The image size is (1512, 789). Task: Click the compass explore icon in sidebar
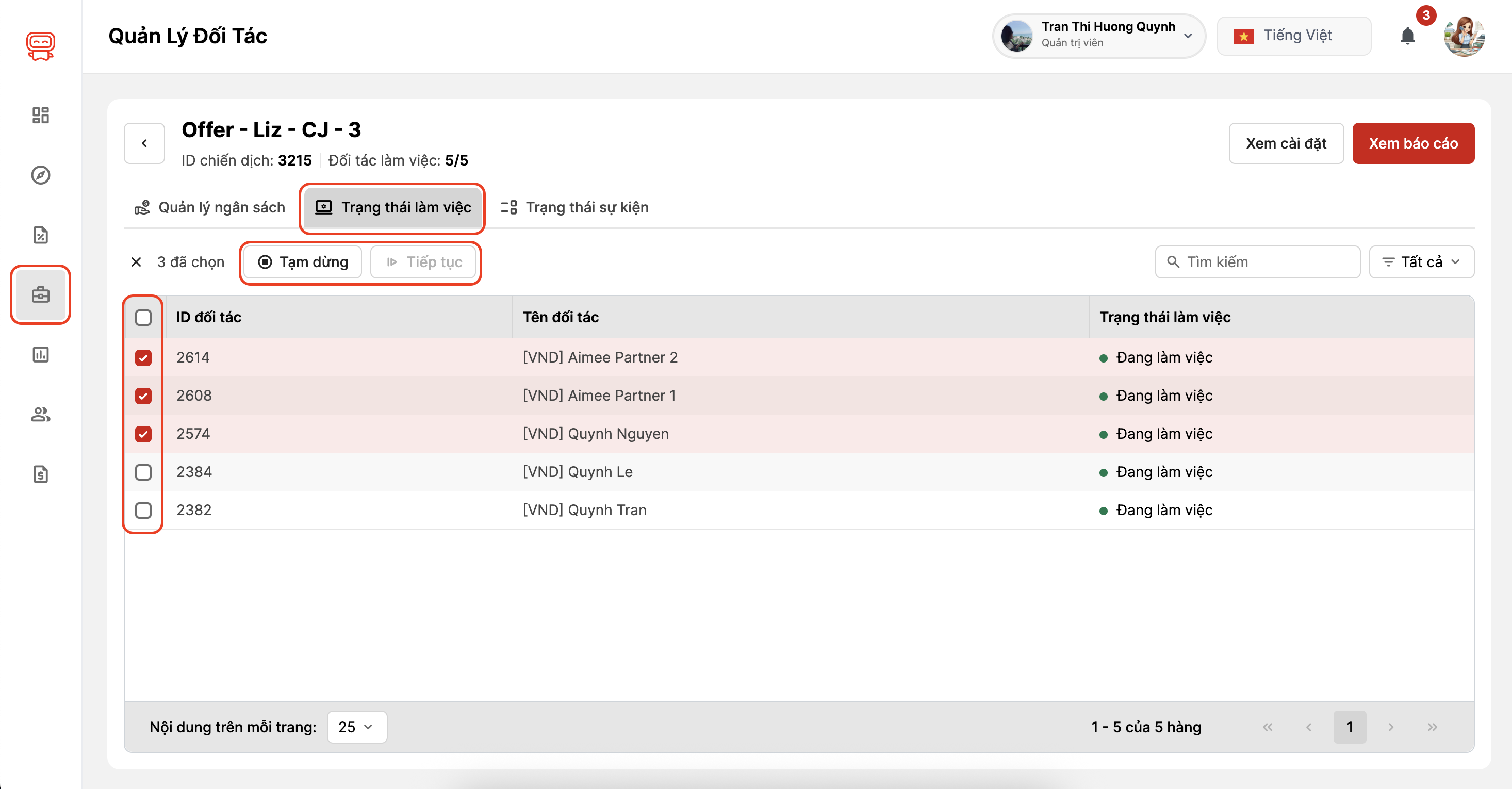click(41, 175)
